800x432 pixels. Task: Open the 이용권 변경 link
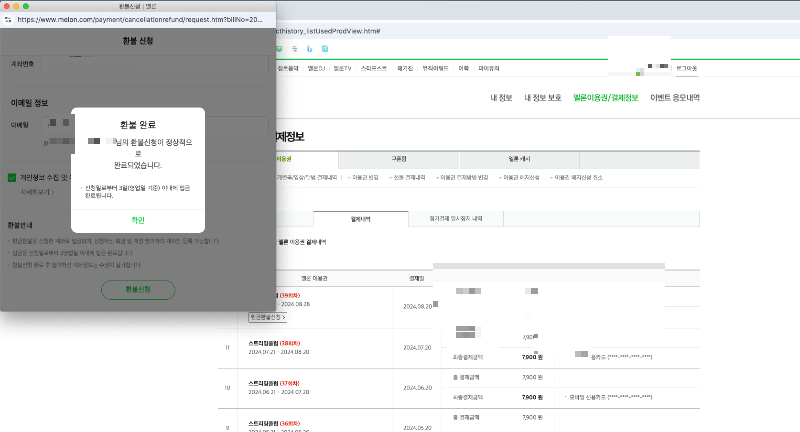point(364,177)
